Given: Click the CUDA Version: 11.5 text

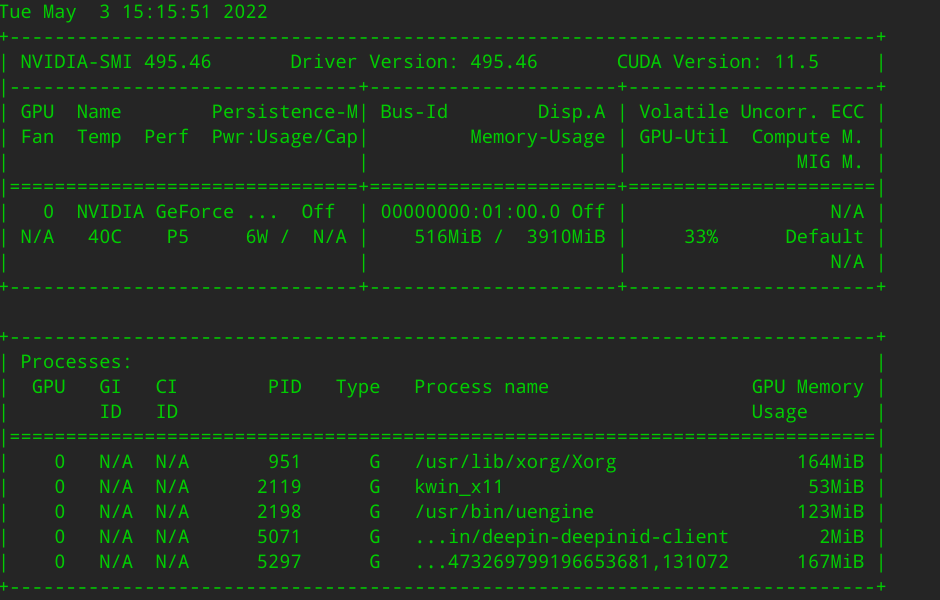Looking at the screenshot, I should click(x=718, y=62).
